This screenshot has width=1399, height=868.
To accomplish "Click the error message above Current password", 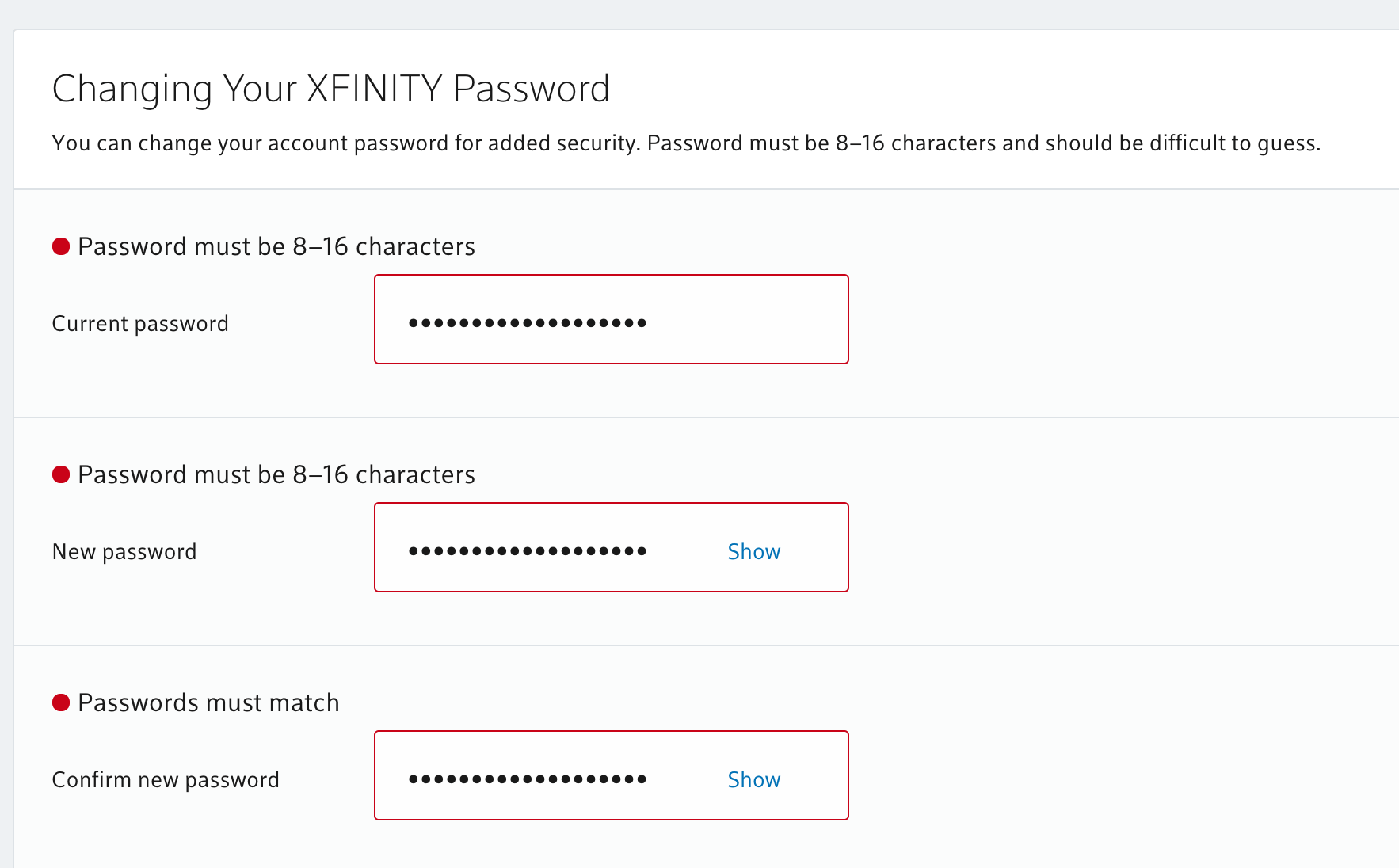I will (276, 246).
